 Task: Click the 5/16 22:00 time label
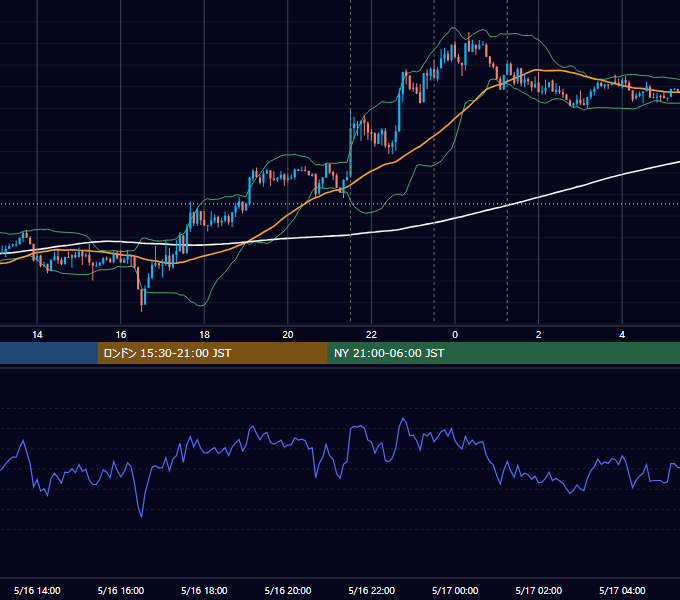[372, 590]
